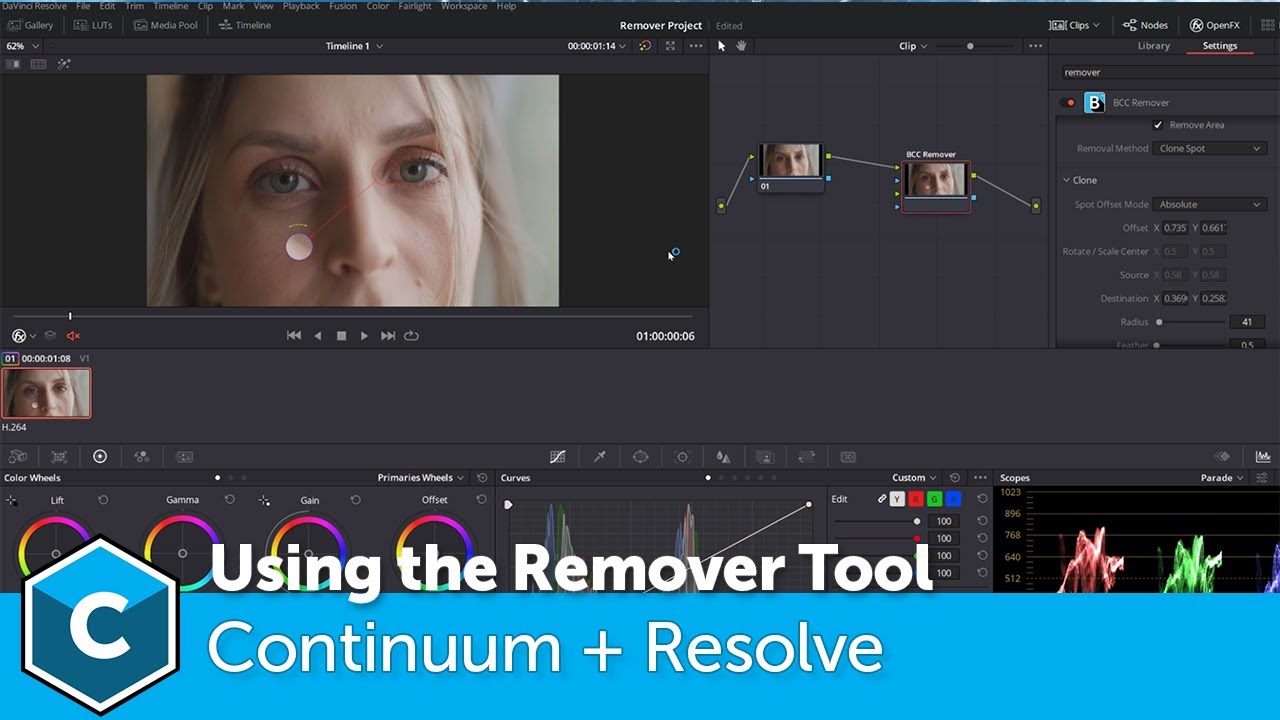Open the Color Wheels palette icon
1280x720 pixels.
pyautogui.click(x=100, y=456)
